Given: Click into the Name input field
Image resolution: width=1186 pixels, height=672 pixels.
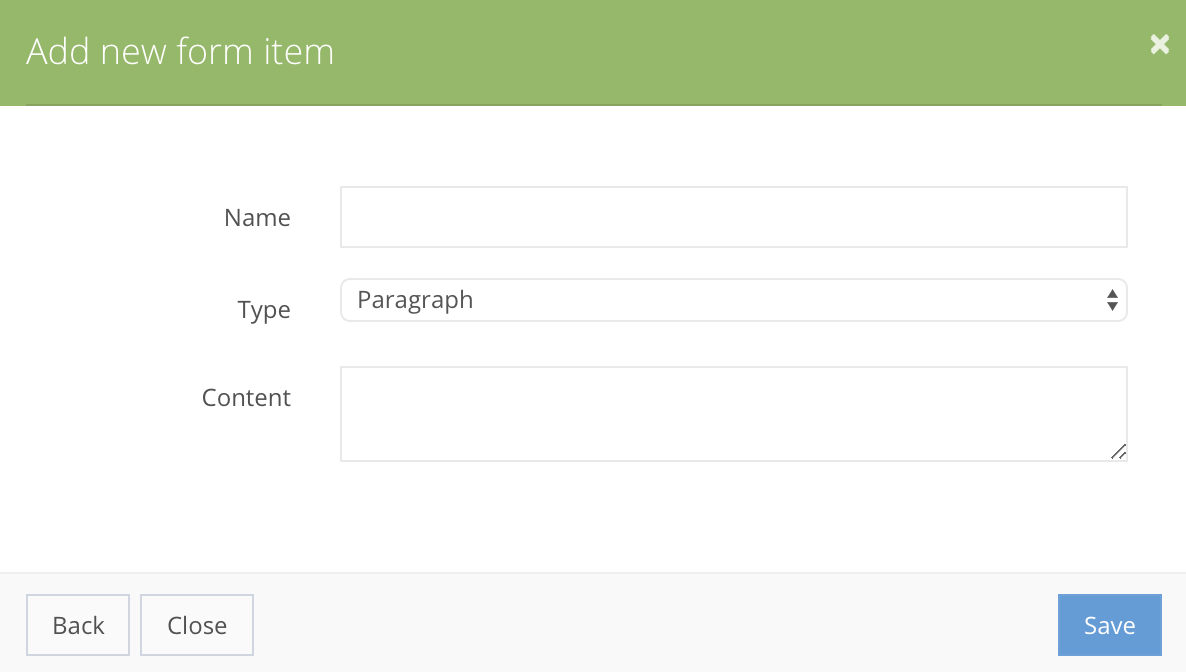Looking at the screenshot, I should 734,216.
